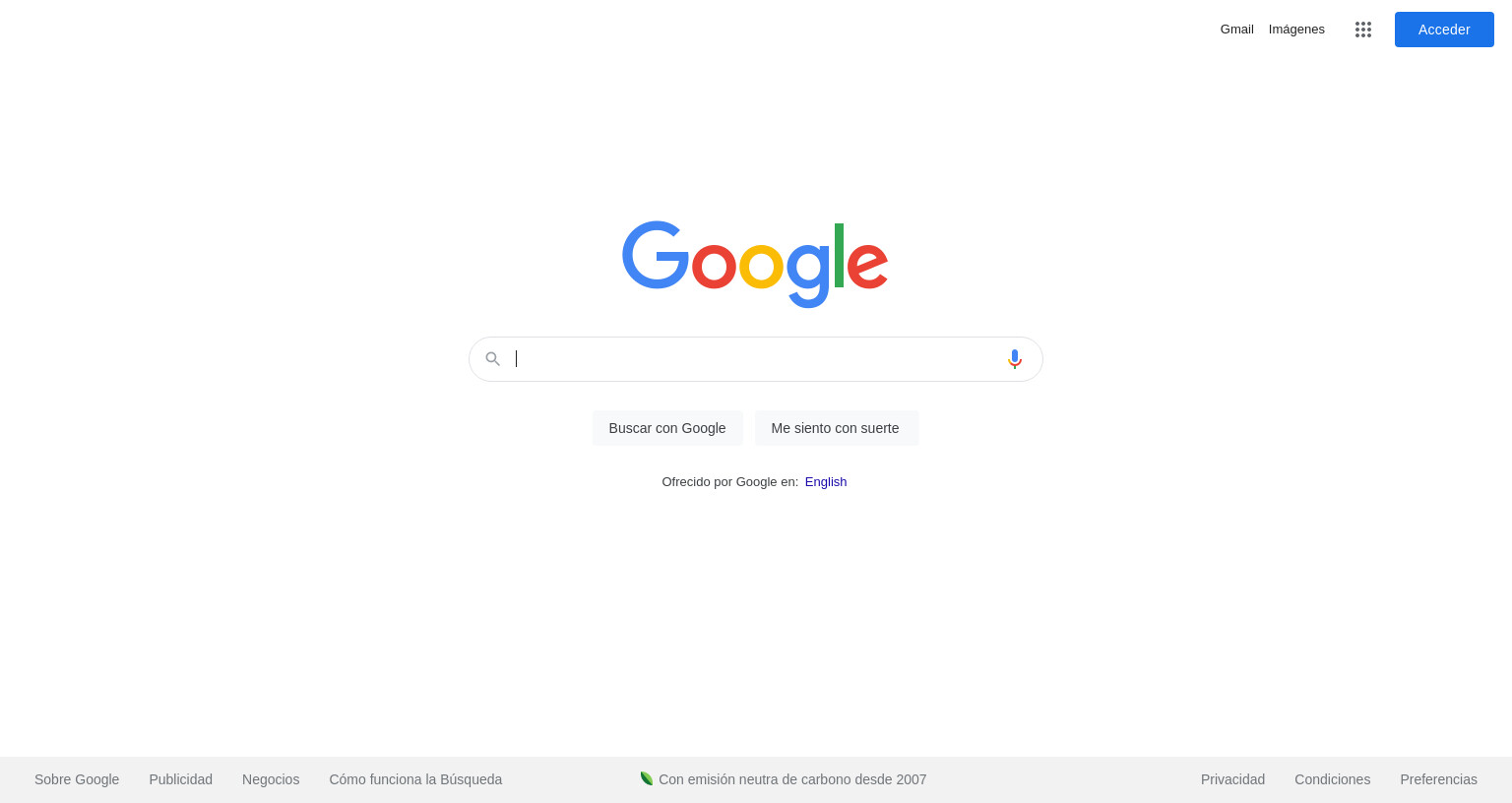Start voice search with the microphone icon
The width and height of the screenshot is (1512, 803).
click(x=1015, y=359)
